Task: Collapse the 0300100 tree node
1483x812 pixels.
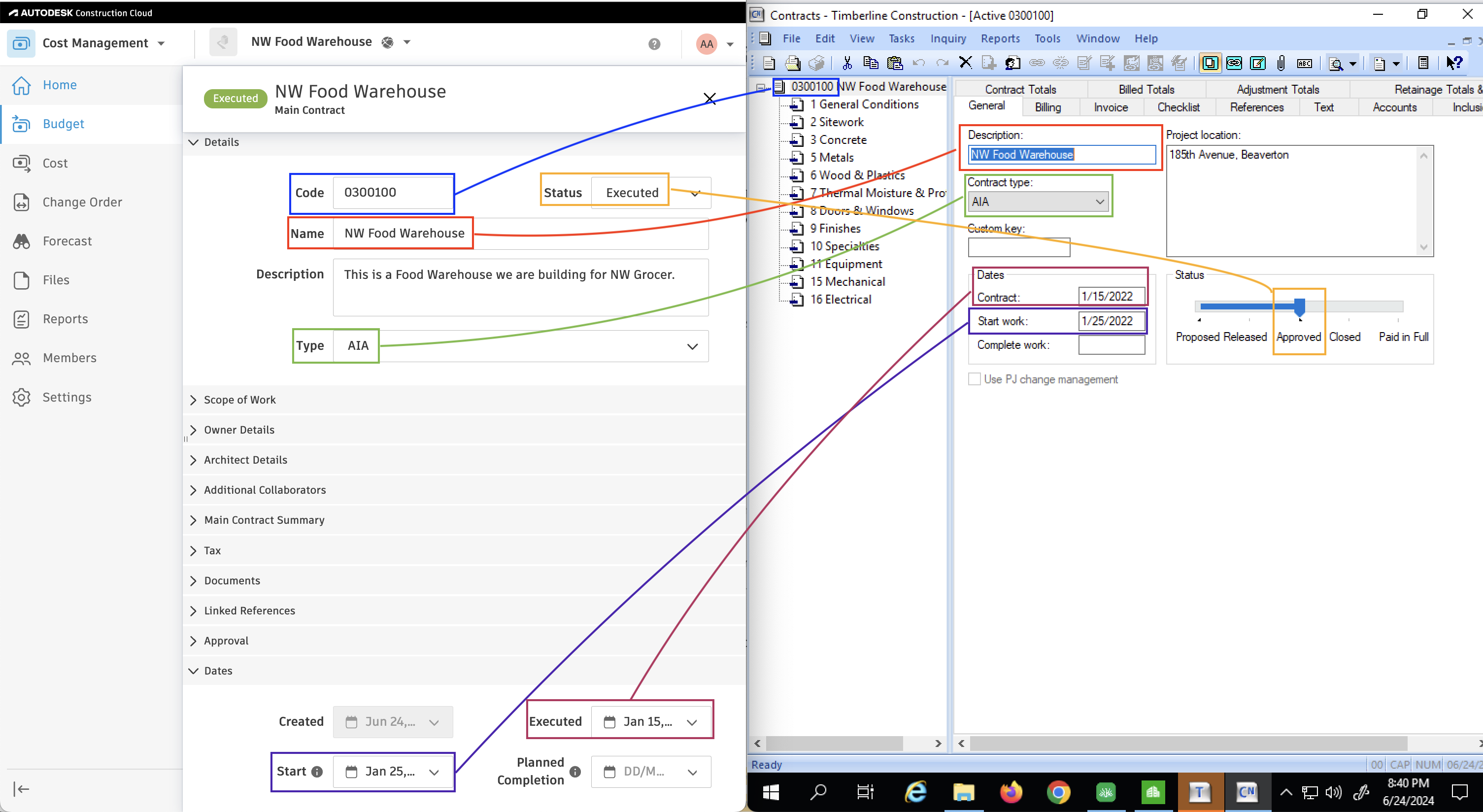Action: [x=760, y=88]
